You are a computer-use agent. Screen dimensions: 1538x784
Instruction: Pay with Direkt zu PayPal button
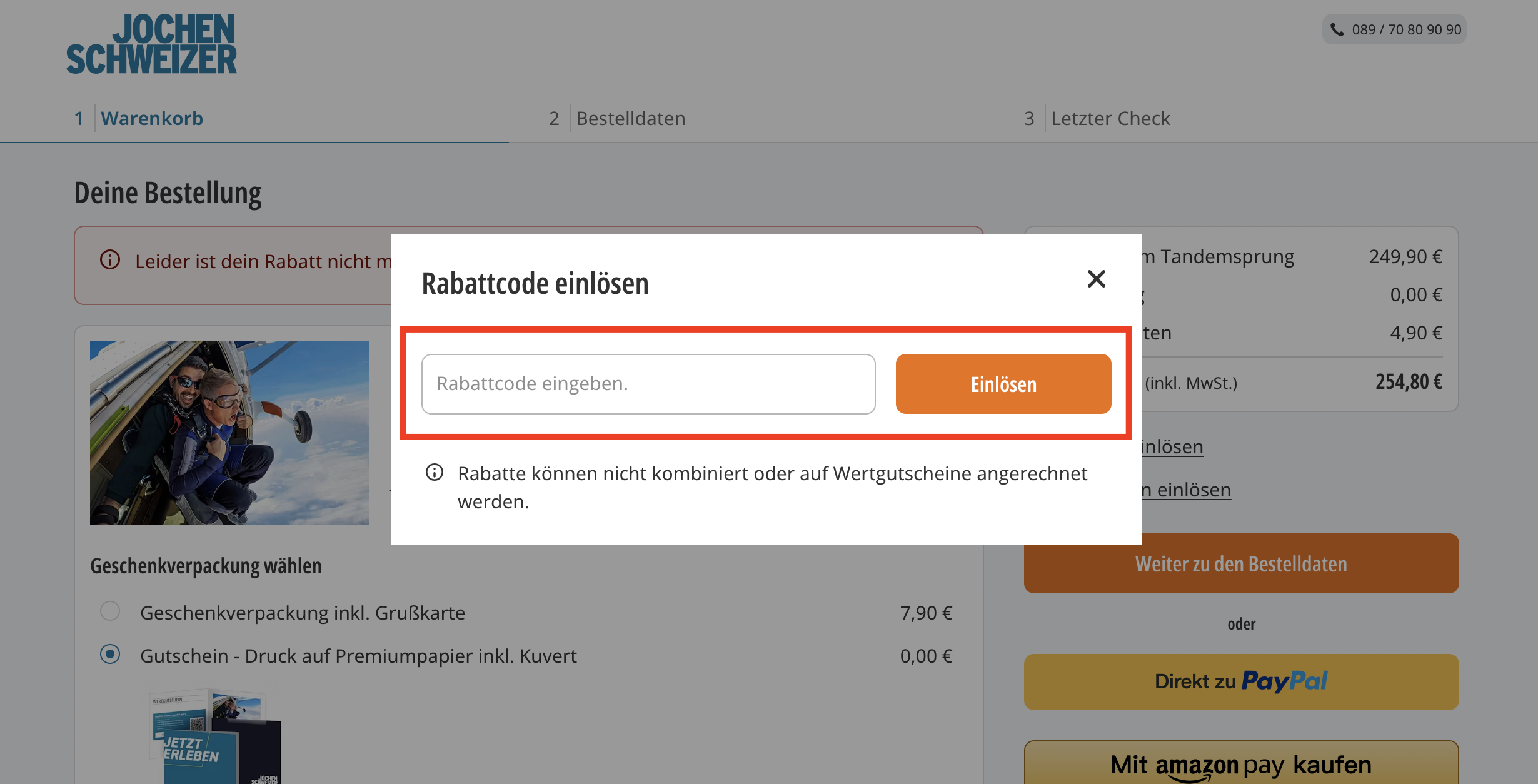tap(1241, 681)
